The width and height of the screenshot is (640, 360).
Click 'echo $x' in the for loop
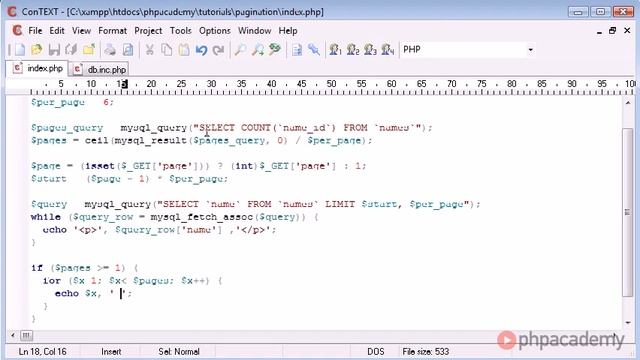click(x=76, y=293)
